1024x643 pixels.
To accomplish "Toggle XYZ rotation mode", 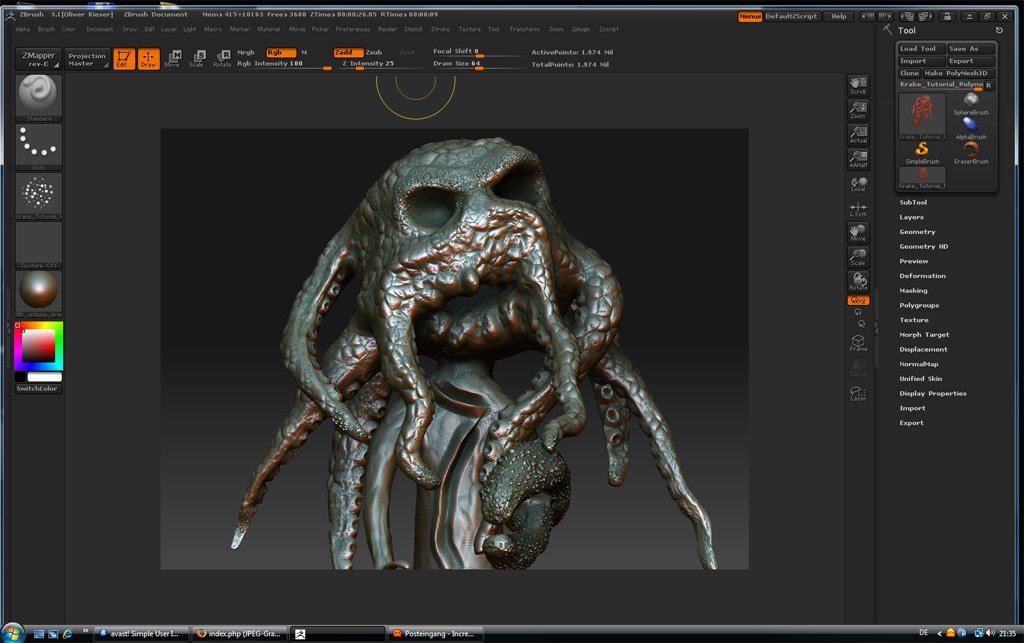I will (x=858, y=300).
